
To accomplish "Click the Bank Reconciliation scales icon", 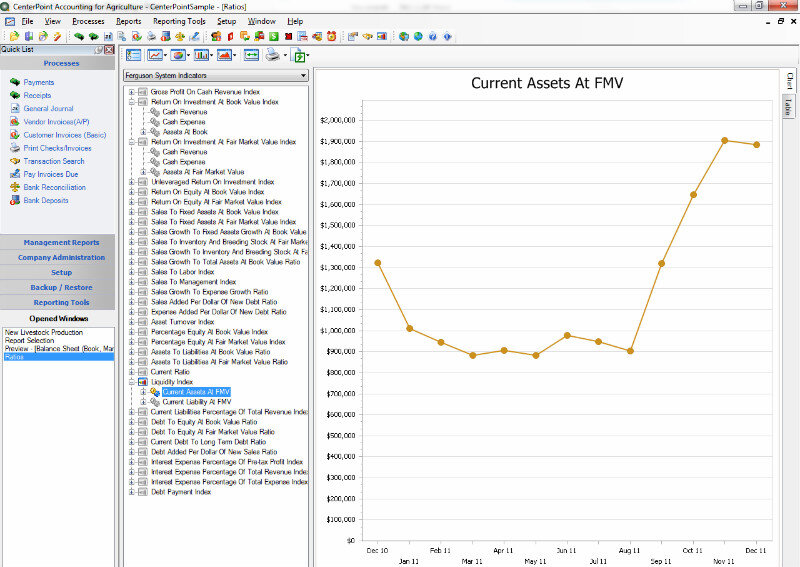I will 14,187.
